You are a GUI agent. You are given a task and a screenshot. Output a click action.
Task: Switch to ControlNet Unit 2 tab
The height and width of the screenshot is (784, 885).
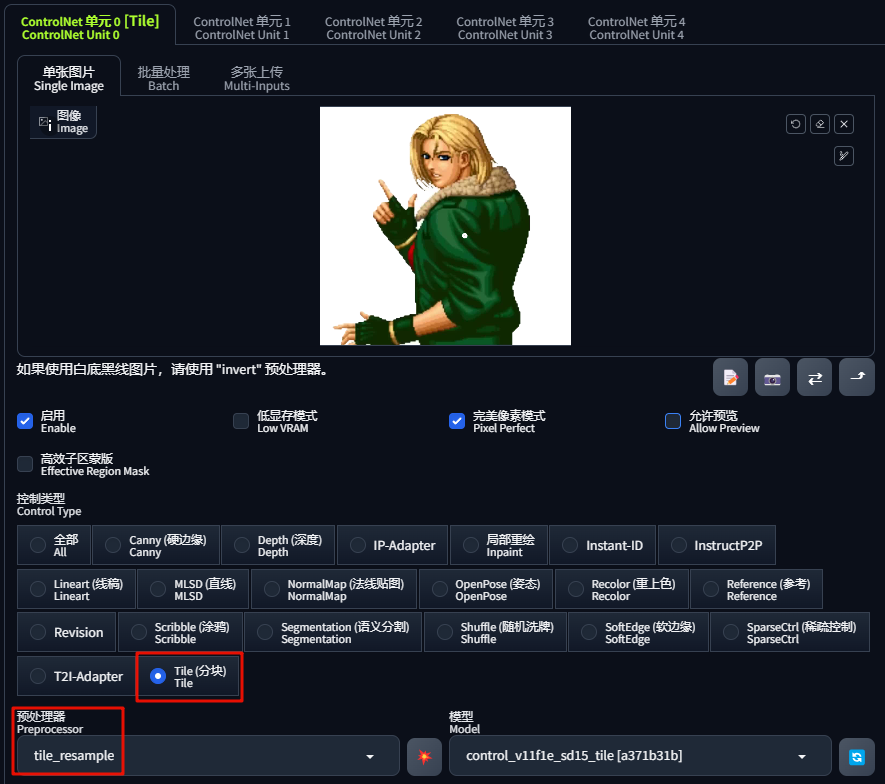(x=374, y=28)
